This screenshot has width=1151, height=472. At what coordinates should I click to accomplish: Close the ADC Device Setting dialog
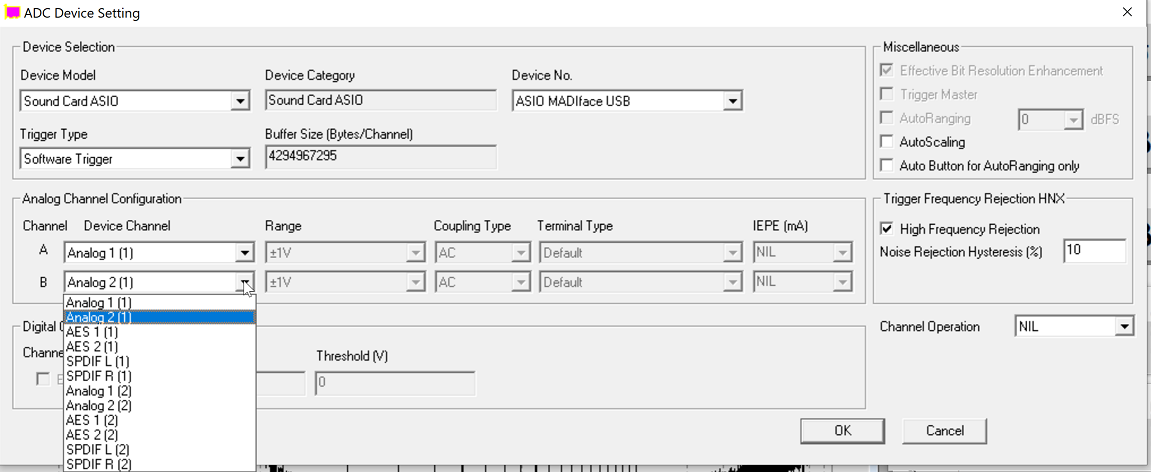[x=1127, y=13]
